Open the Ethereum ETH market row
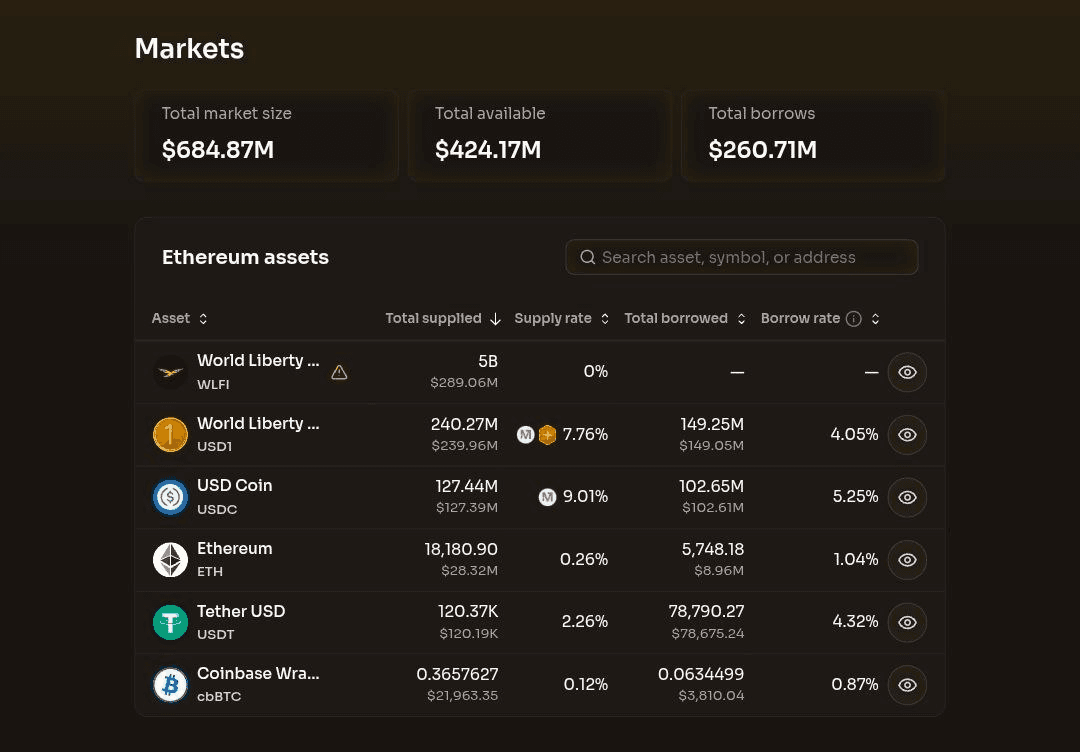Image resolution: width=1080 pixels, height=752 pixels. coord(540,560)
